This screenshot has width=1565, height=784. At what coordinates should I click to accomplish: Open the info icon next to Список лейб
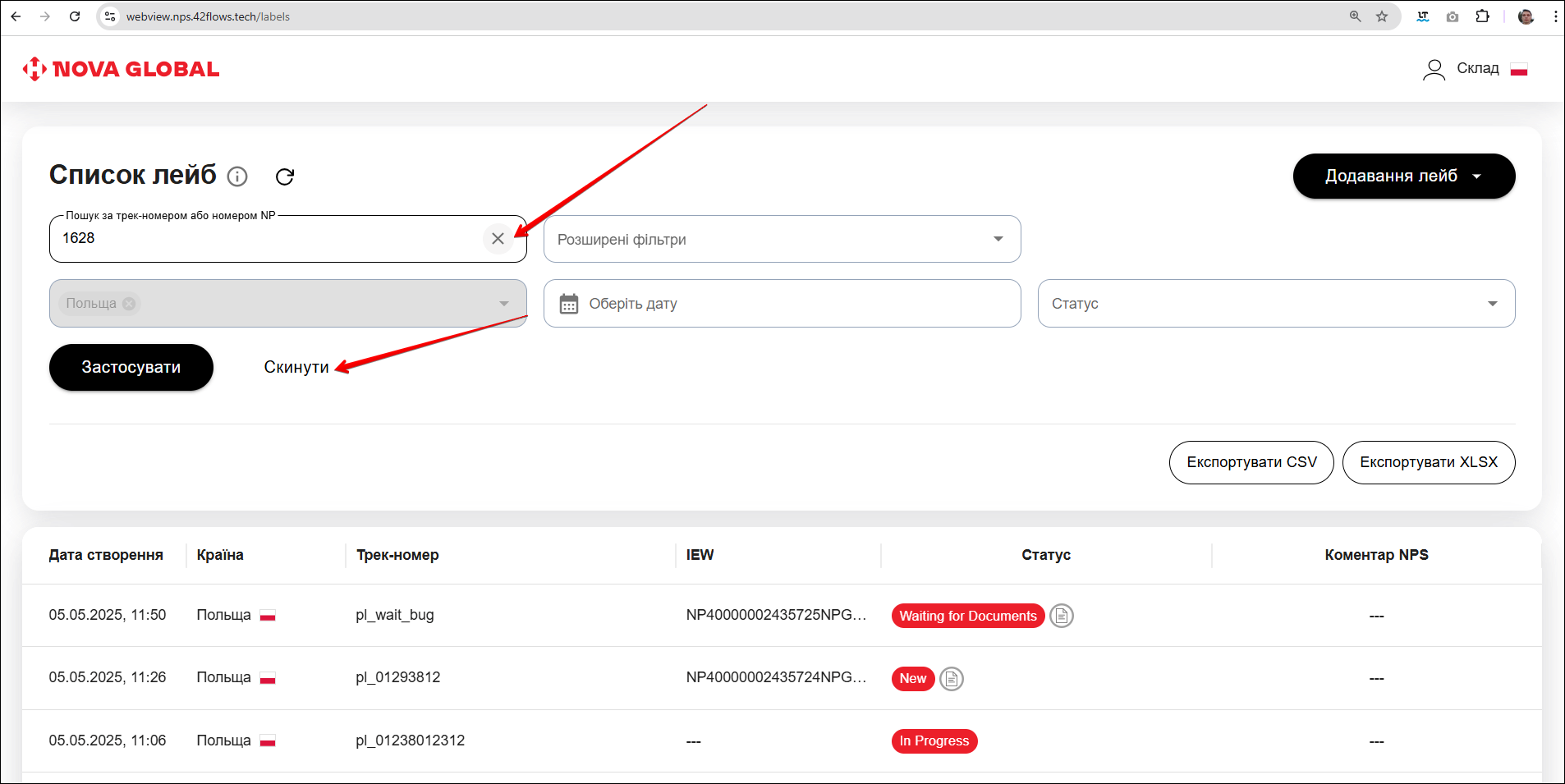[x=237, y=177]
